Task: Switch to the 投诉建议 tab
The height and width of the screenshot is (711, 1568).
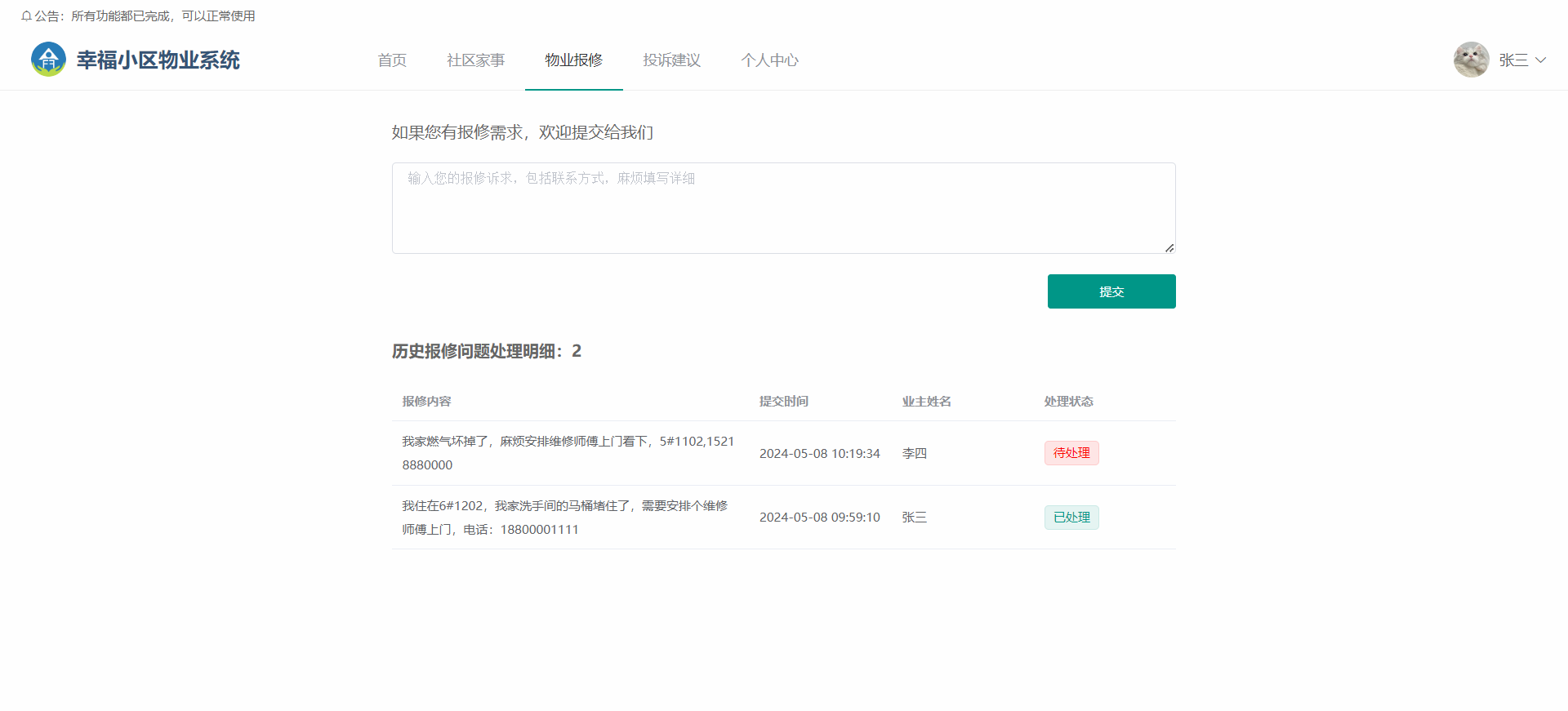Action: (x=672, y=60)
